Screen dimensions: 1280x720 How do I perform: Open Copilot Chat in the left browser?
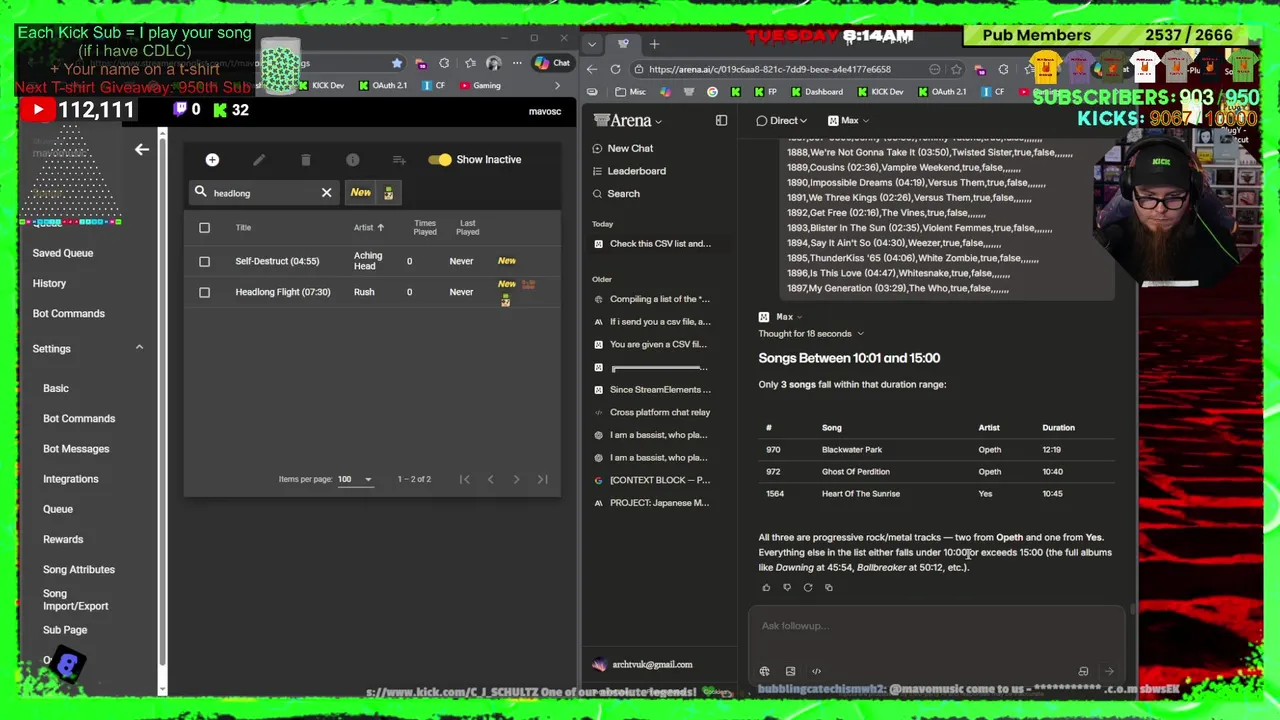pos(552,63)
